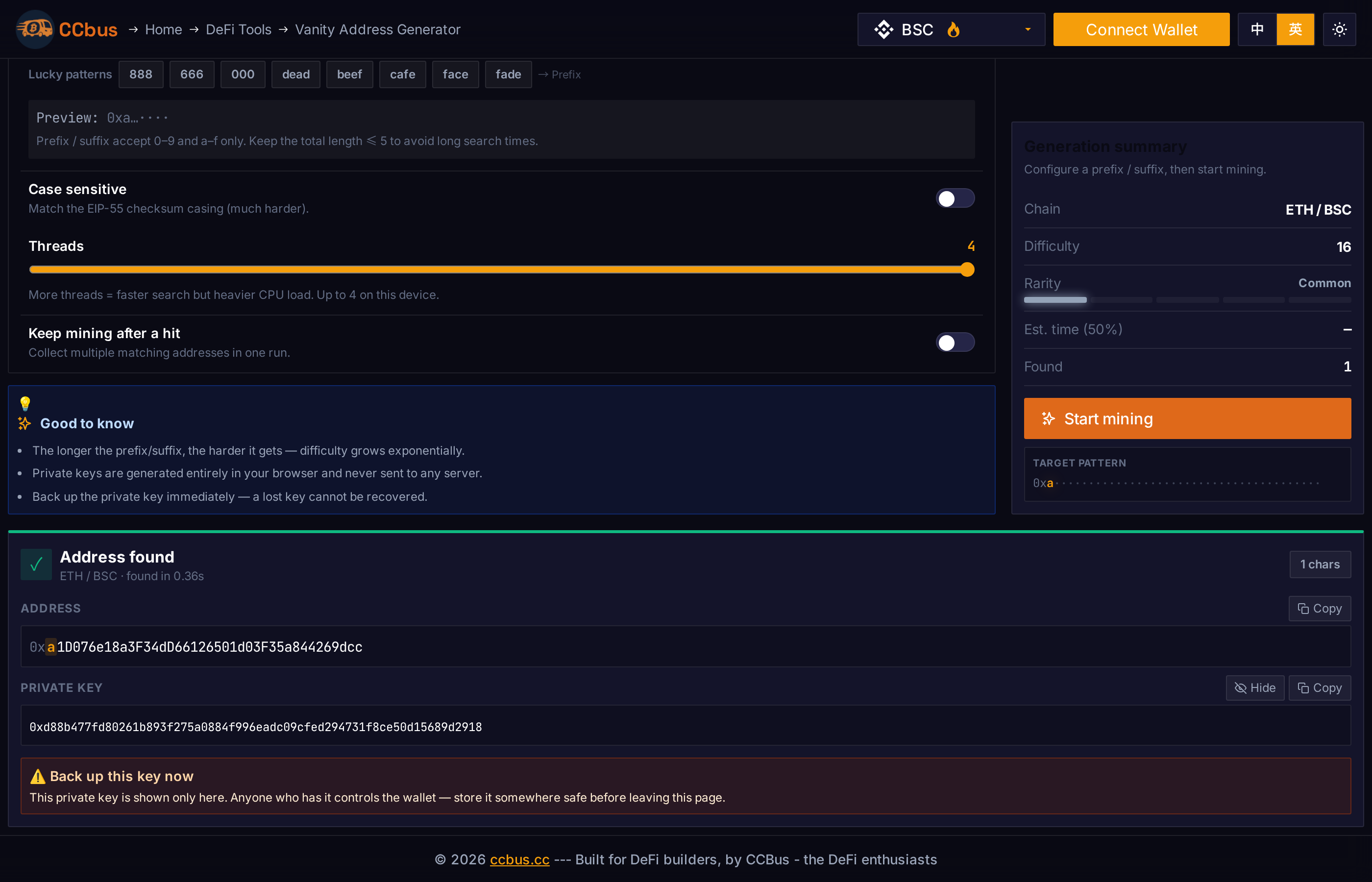Click copy icon in Private Key row
This screenshot has height=882, width=1372.
pos(1303,688)
